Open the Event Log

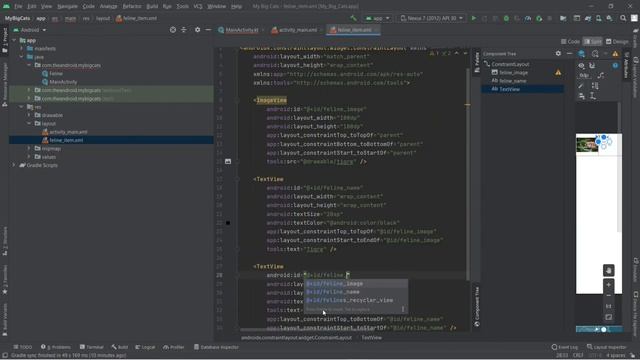[x=564, y=347]
